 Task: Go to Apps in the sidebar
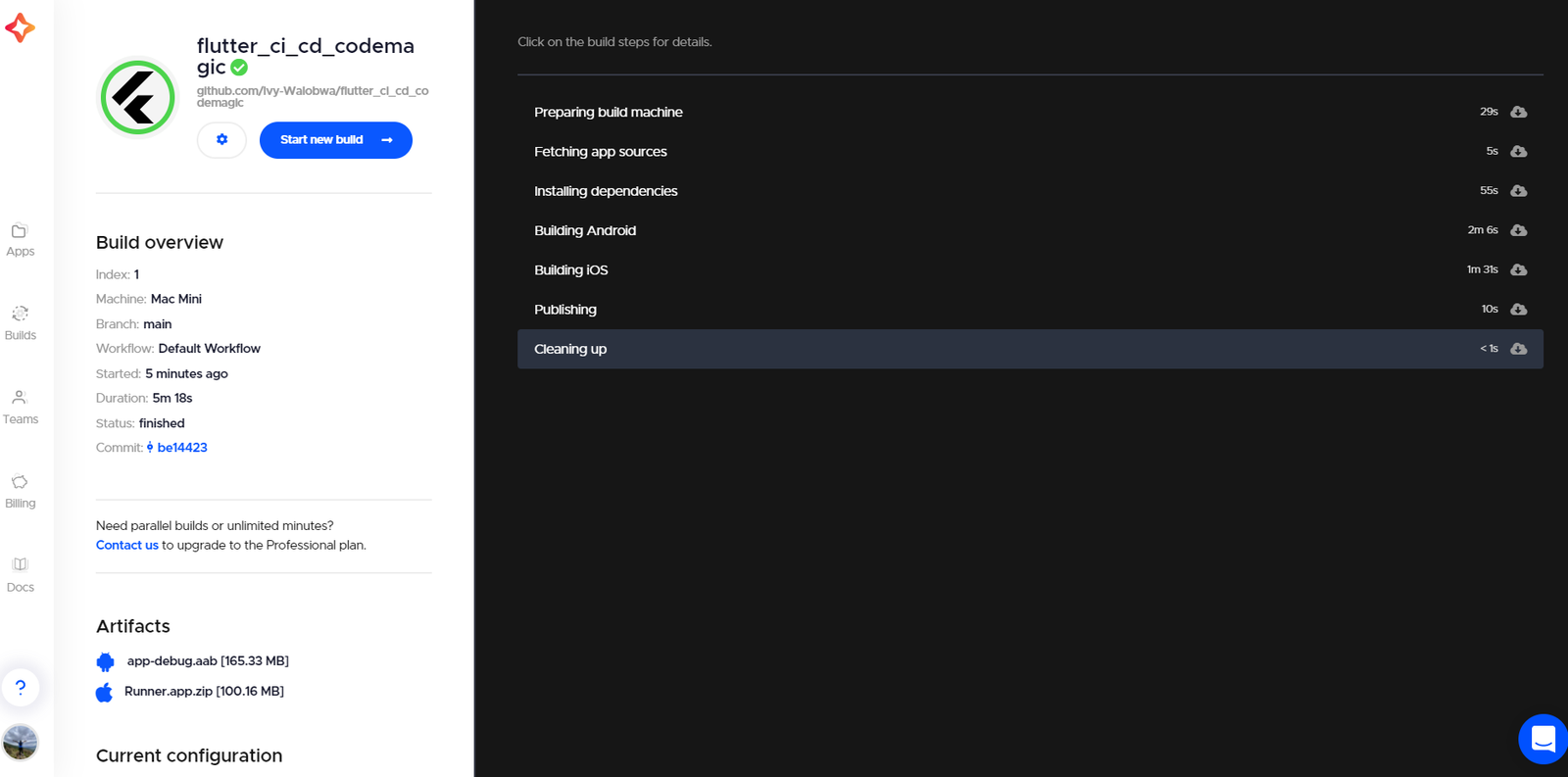[20, 240]
